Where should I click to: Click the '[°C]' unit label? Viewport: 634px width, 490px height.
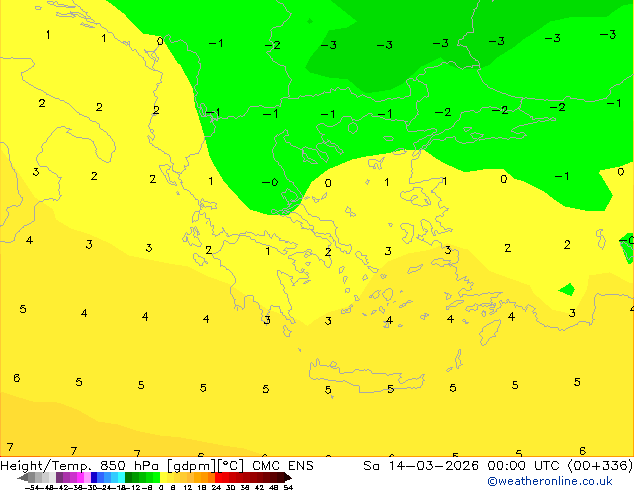pyautogui.click(x=230, y=466)
